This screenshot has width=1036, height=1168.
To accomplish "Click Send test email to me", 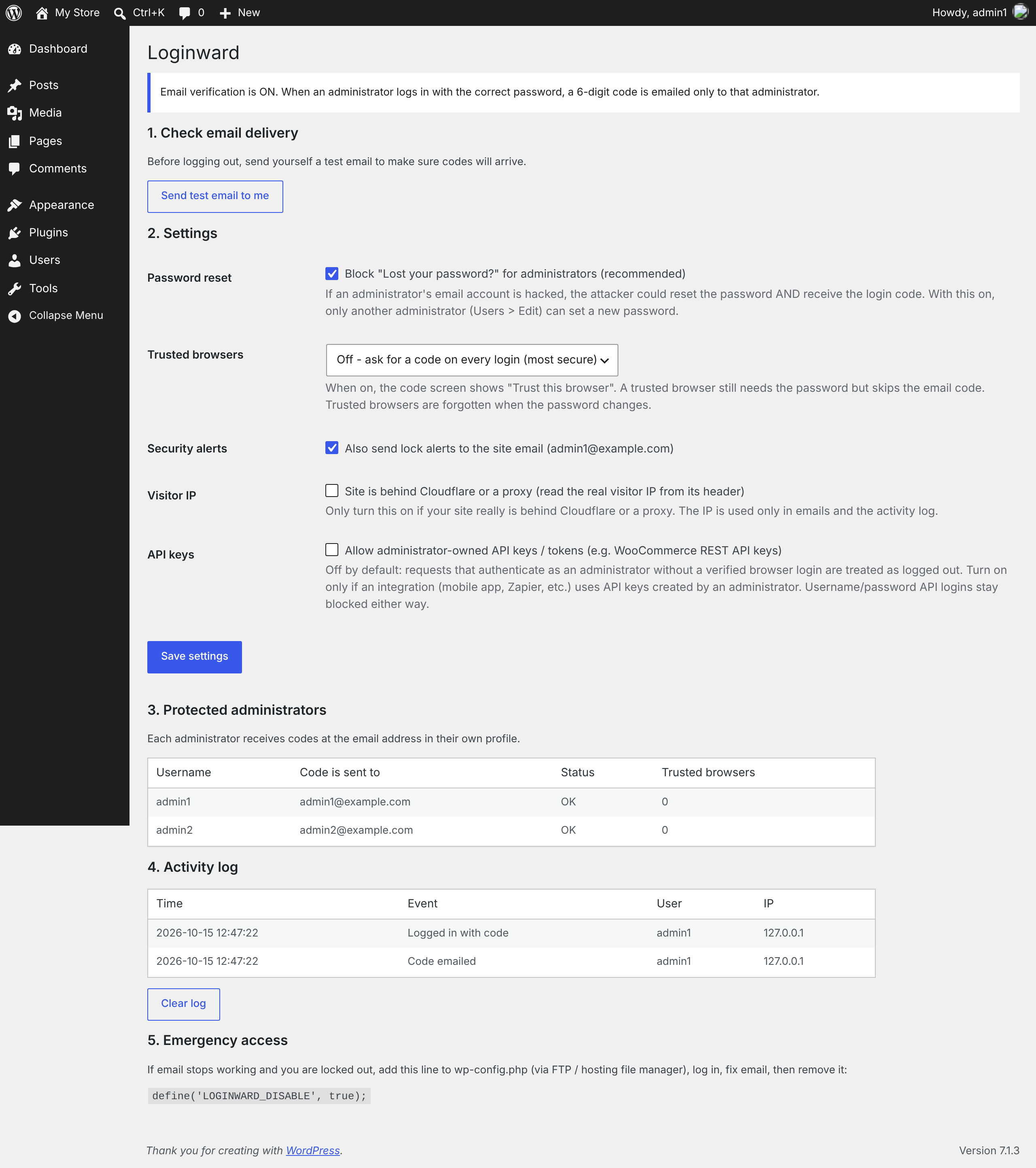I will point(215,197).
